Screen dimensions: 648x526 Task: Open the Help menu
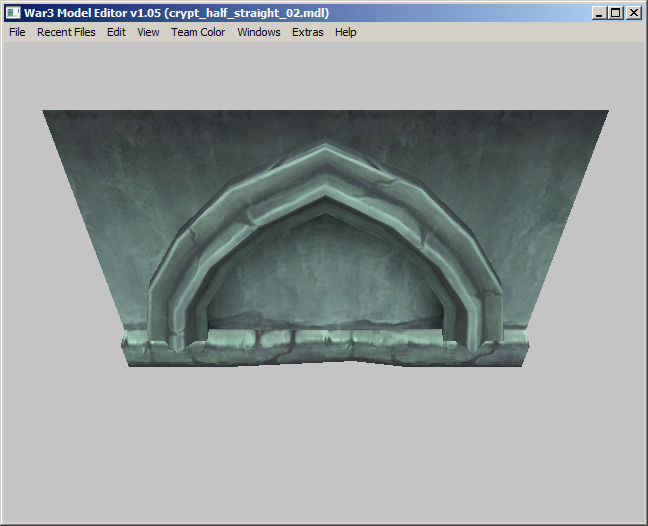pos(345,32)
